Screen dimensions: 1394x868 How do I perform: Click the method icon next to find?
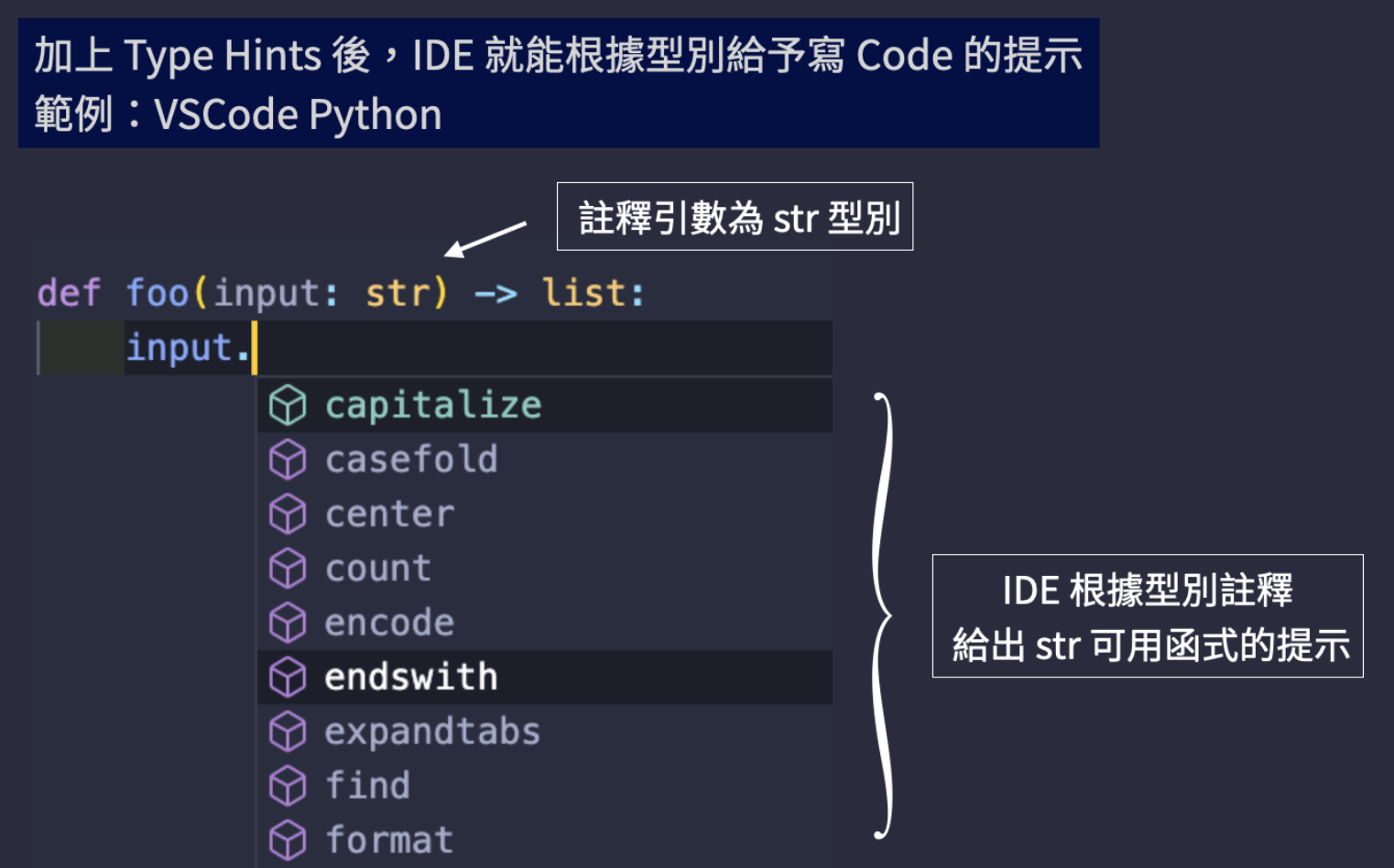coord(288,786)
